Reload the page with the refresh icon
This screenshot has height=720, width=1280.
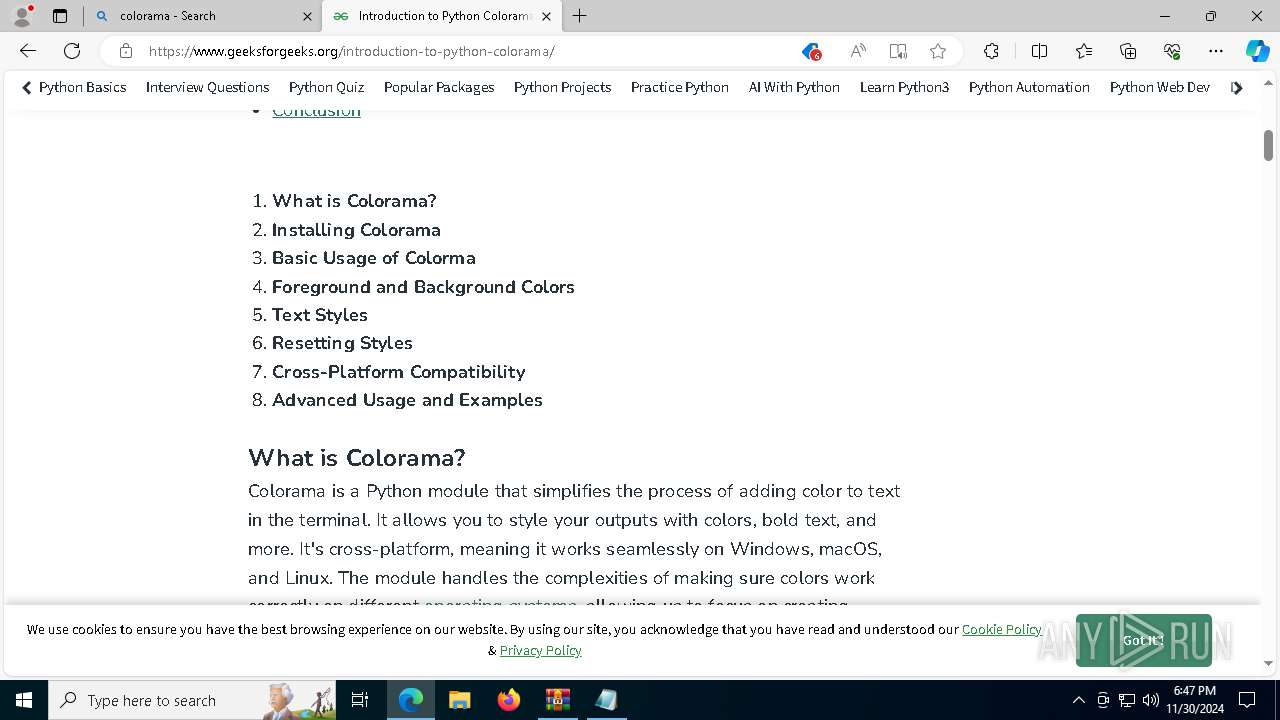click(x=72, y=51)
